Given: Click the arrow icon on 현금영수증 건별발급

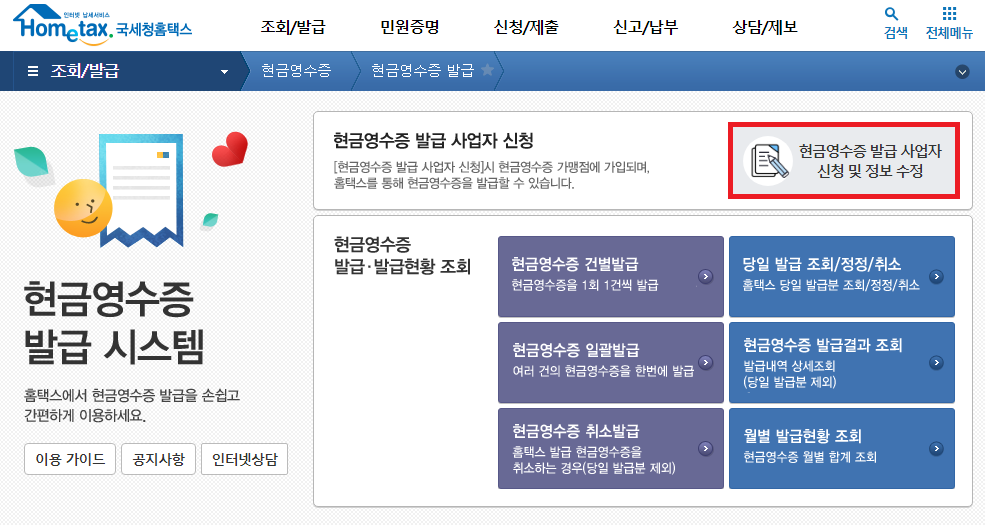Looking at the screenshot, I should coord(706,276).
